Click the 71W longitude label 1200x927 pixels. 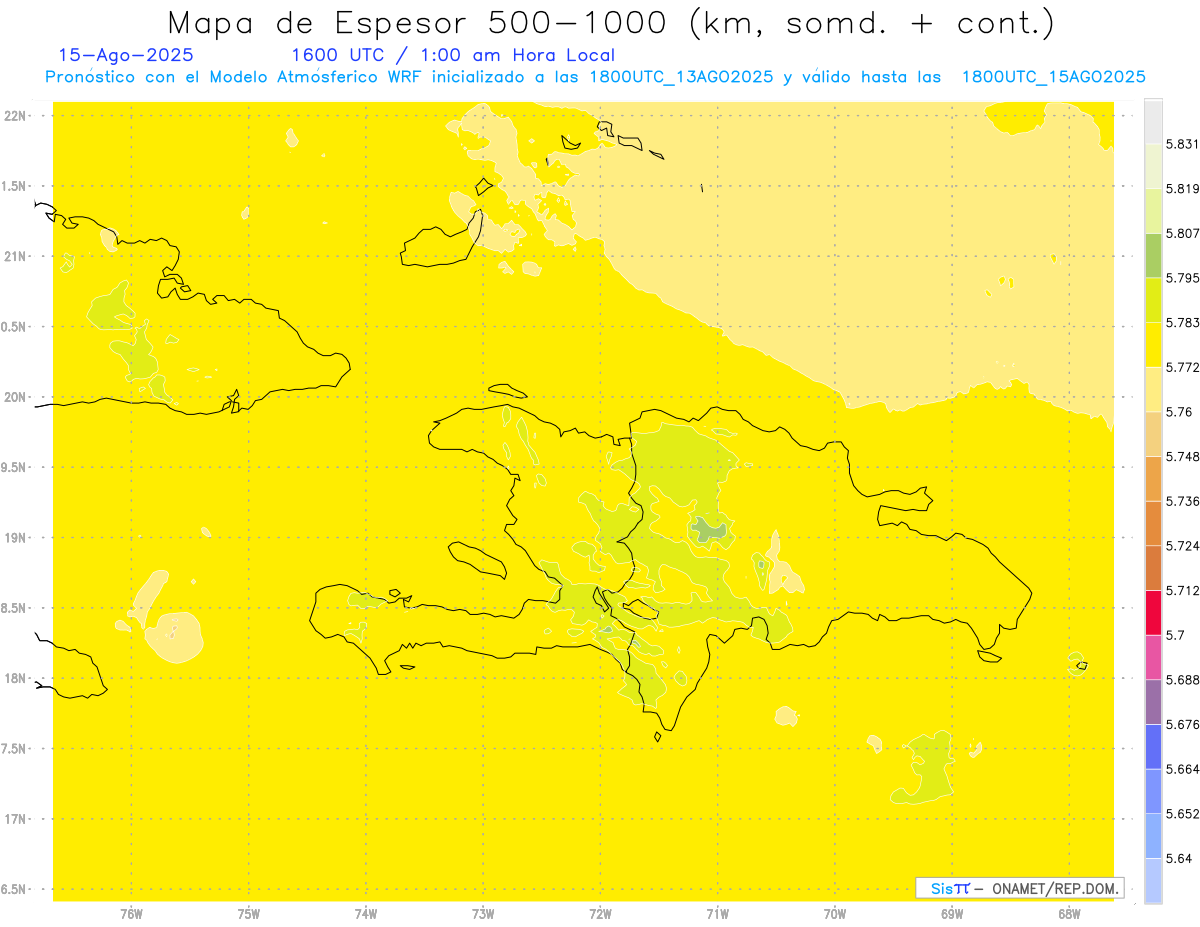click(717, 913)
